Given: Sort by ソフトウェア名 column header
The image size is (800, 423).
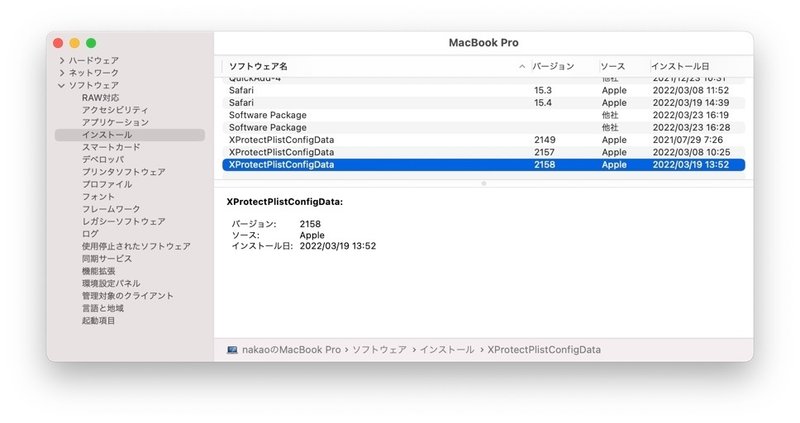Looking at the screenshot, I should coord(258,66).
